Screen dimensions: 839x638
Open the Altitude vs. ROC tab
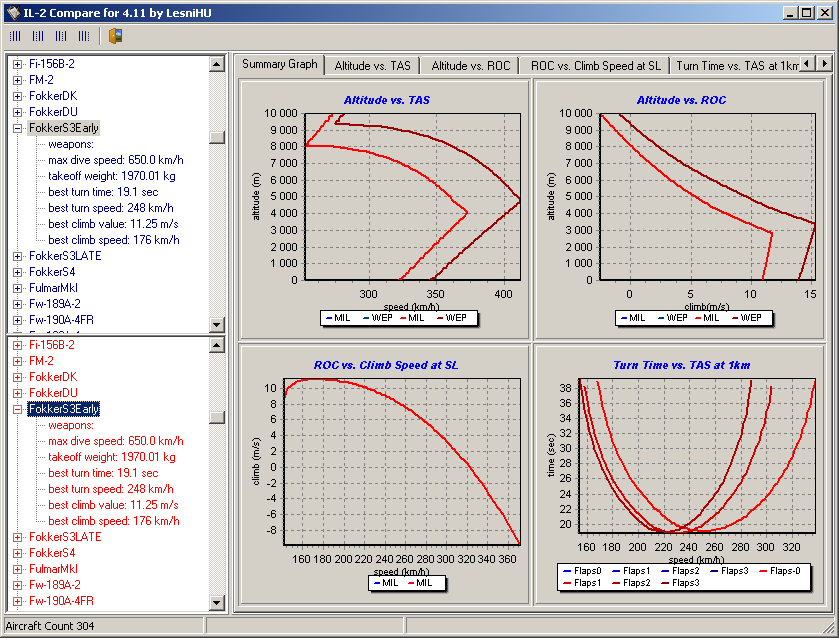pos(470,66)
